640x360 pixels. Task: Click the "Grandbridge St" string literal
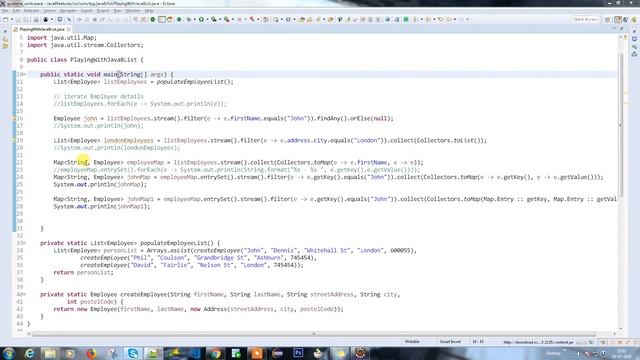tap(220, 258)
